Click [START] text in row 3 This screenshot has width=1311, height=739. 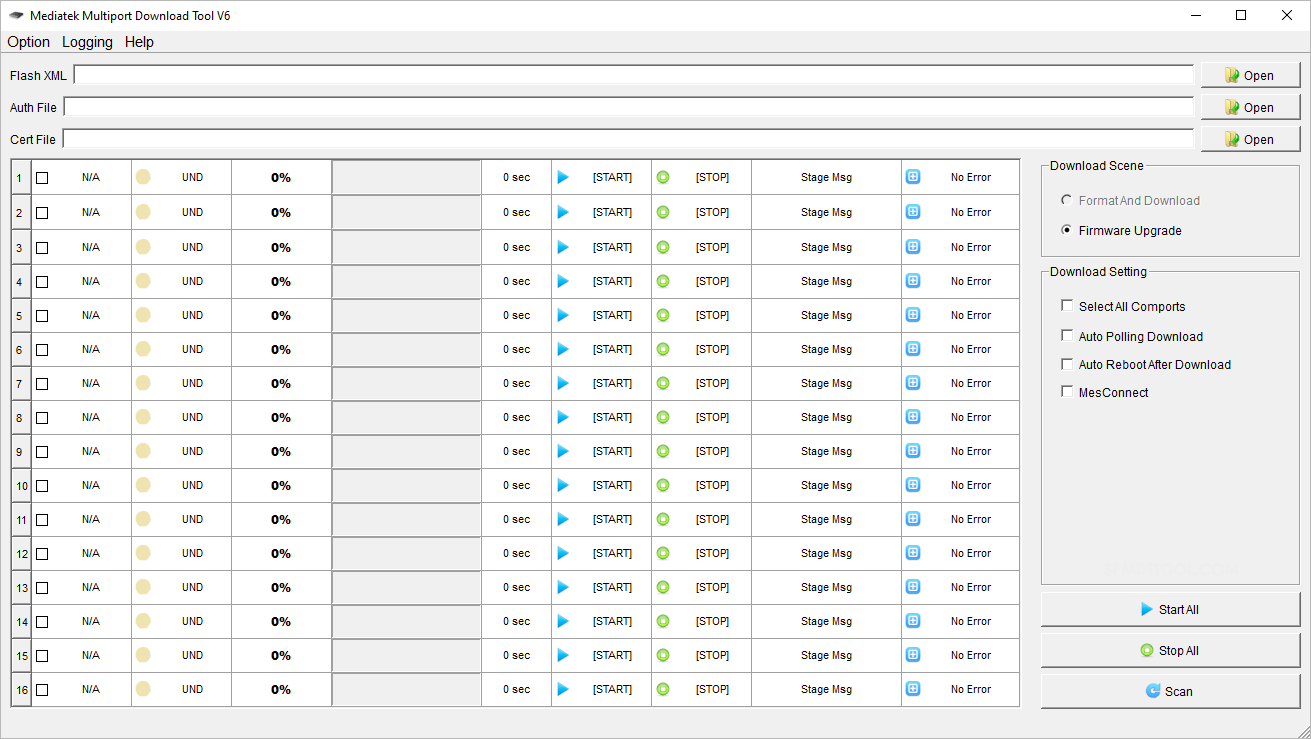[612, 247]
